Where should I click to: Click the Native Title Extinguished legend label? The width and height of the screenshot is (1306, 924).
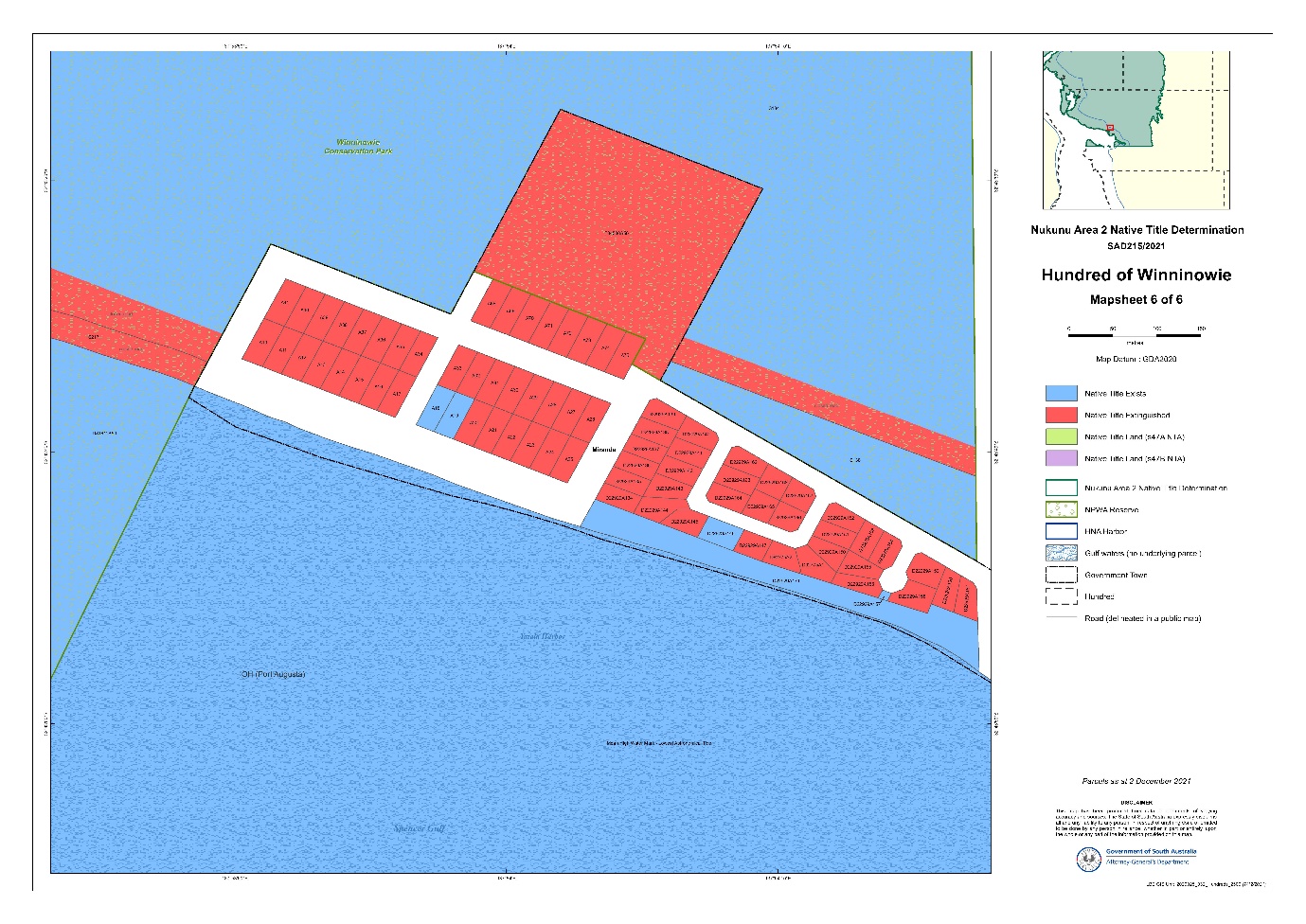1127,415
